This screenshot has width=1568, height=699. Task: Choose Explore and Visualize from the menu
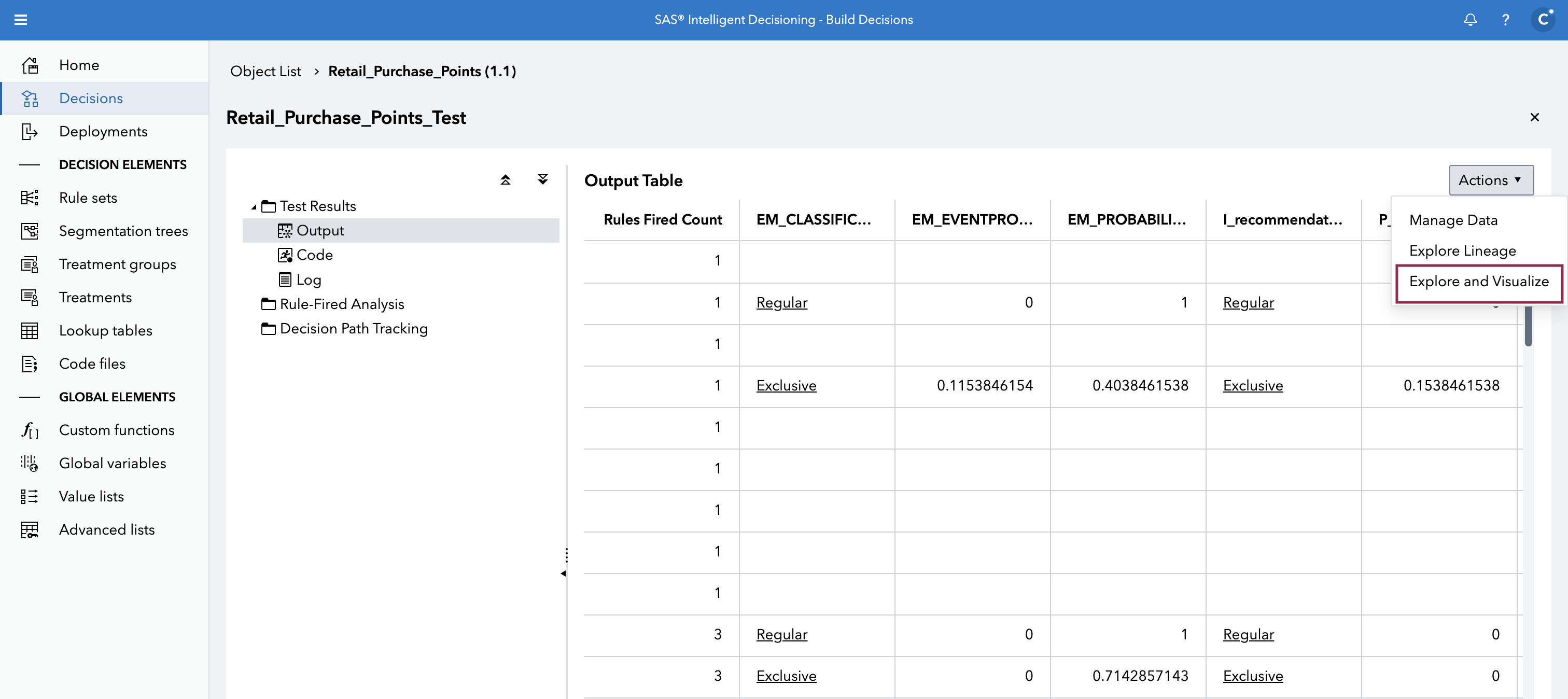point(1478,281)
